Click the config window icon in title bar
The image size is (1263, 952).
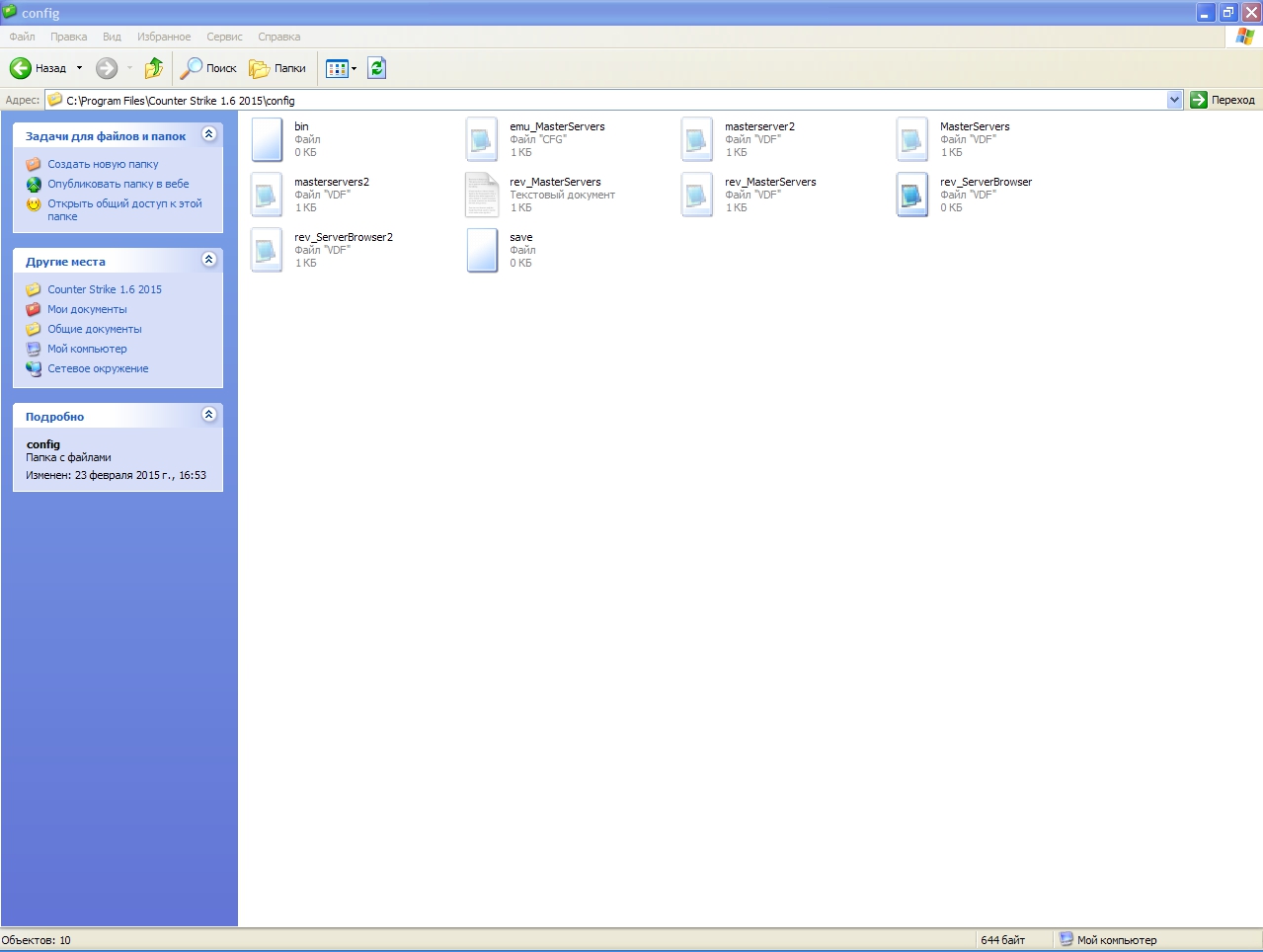point(10,12)
